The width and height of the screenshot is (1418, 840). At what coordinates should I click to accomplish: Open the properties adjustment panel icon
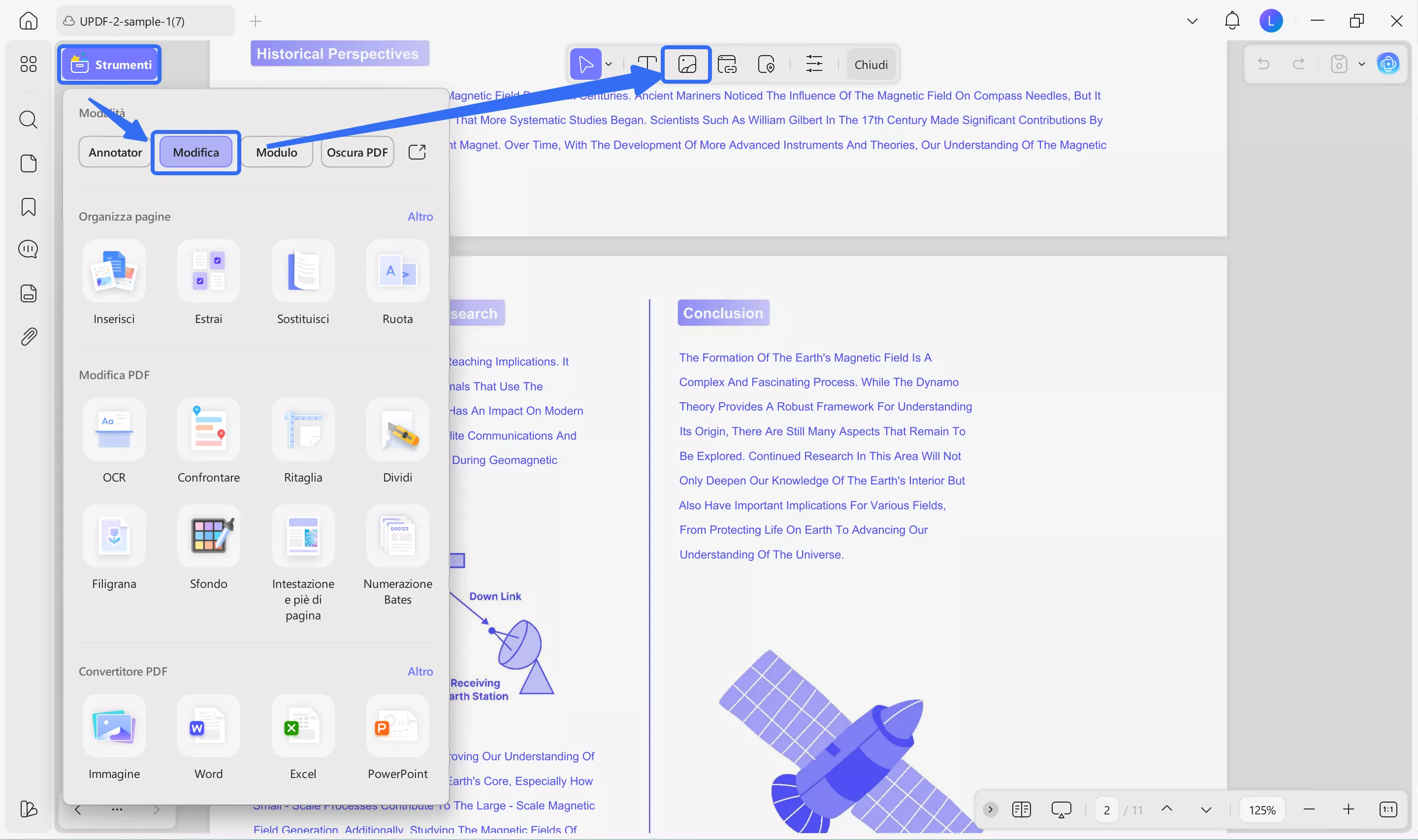pyautogui.click(x=814, y=64)
